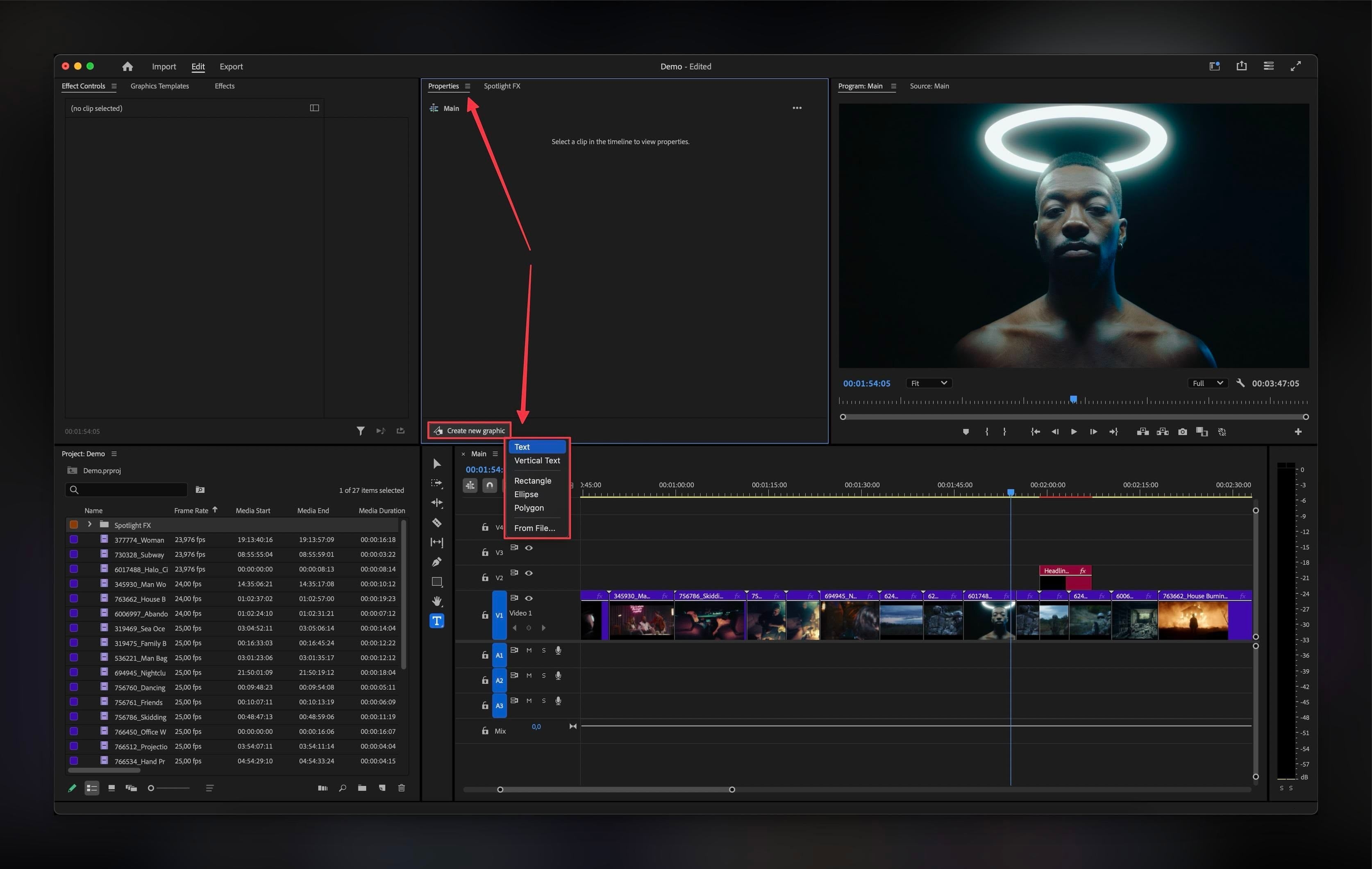Screen dimensions: 1372x869
Task: Export frame with camera icon
Action: [x=1182, y=432]
